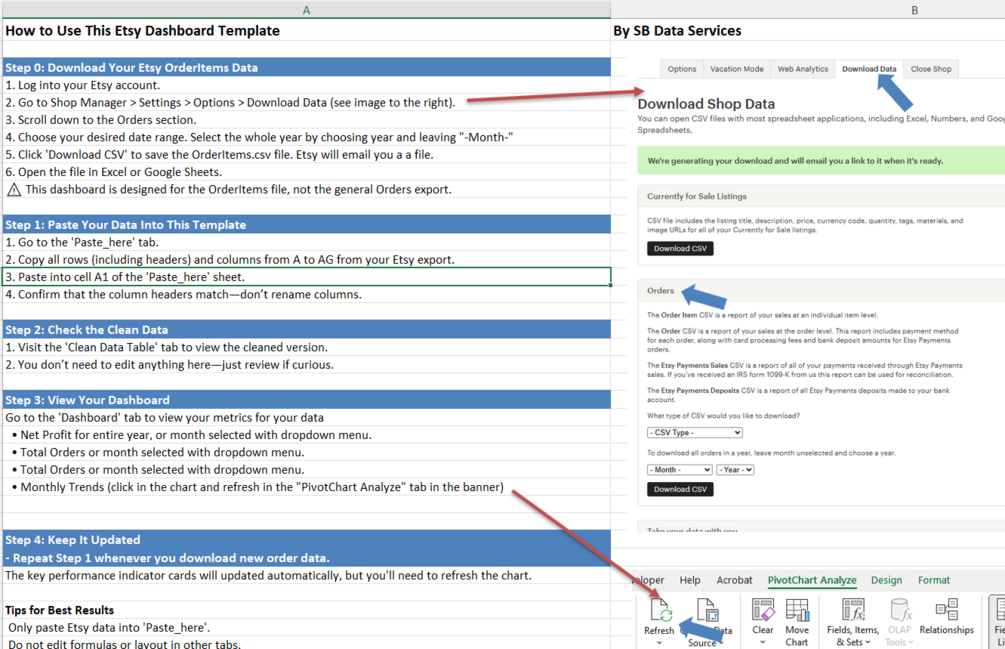
Task: Click the warning row about the OrderItems file
Action: [x=306, y=190]
